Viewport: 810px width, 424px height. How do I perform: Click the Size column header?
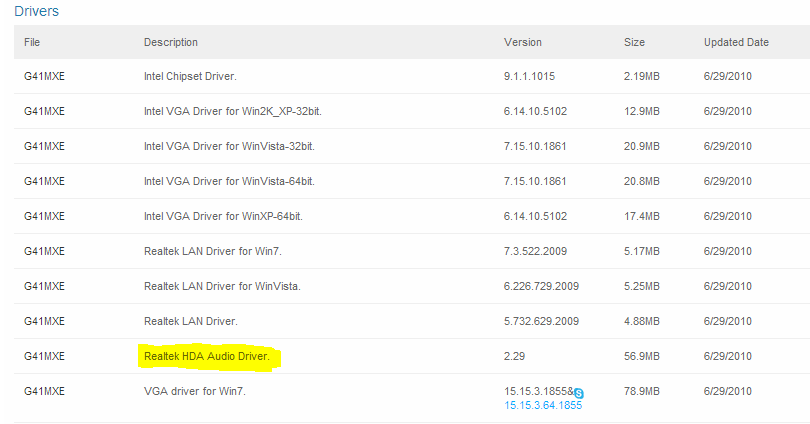point(634,42)
